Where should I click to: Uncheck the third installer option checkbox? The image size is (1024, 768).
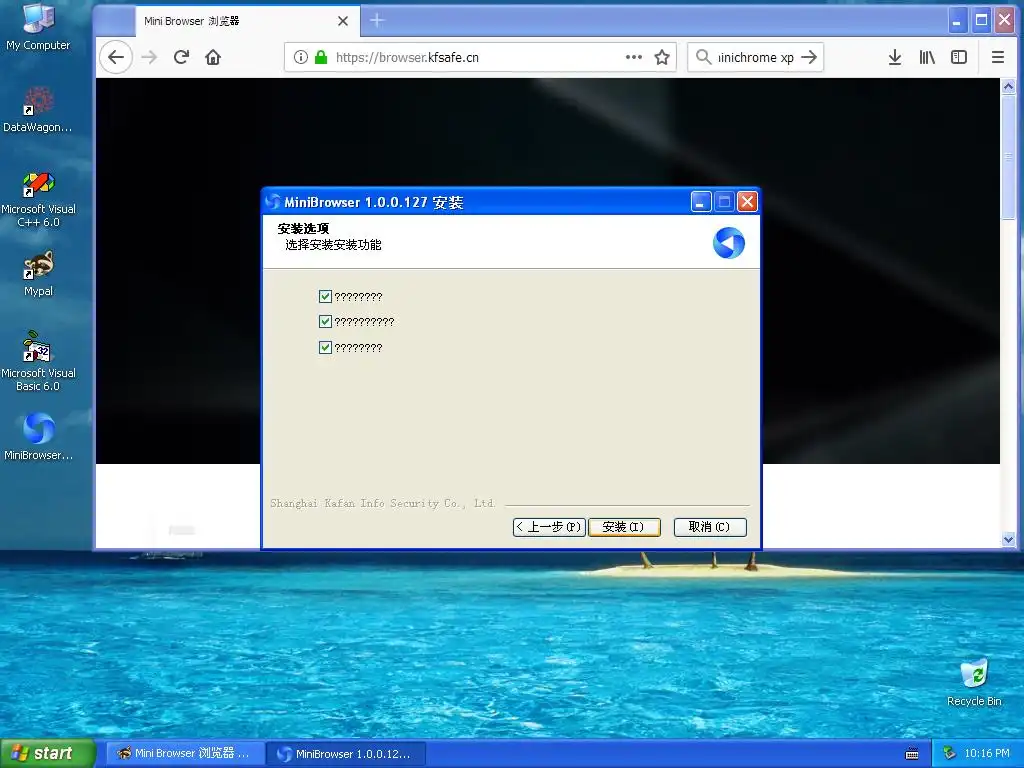(x=325, y=347)
